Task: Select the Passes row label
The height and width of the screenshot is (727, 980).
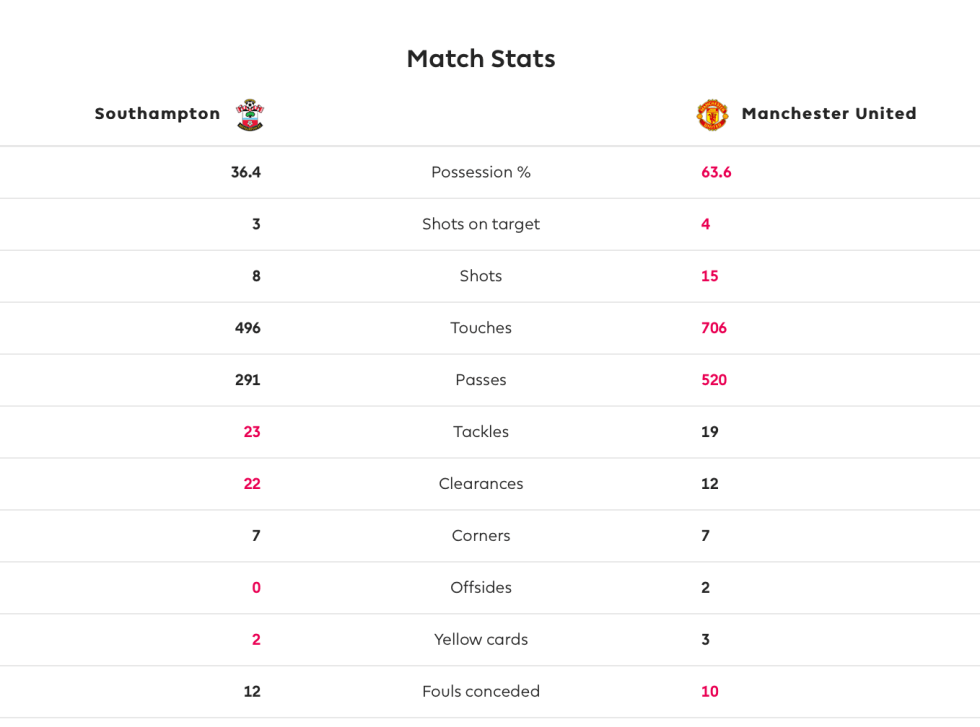Action: coord(481,380)
